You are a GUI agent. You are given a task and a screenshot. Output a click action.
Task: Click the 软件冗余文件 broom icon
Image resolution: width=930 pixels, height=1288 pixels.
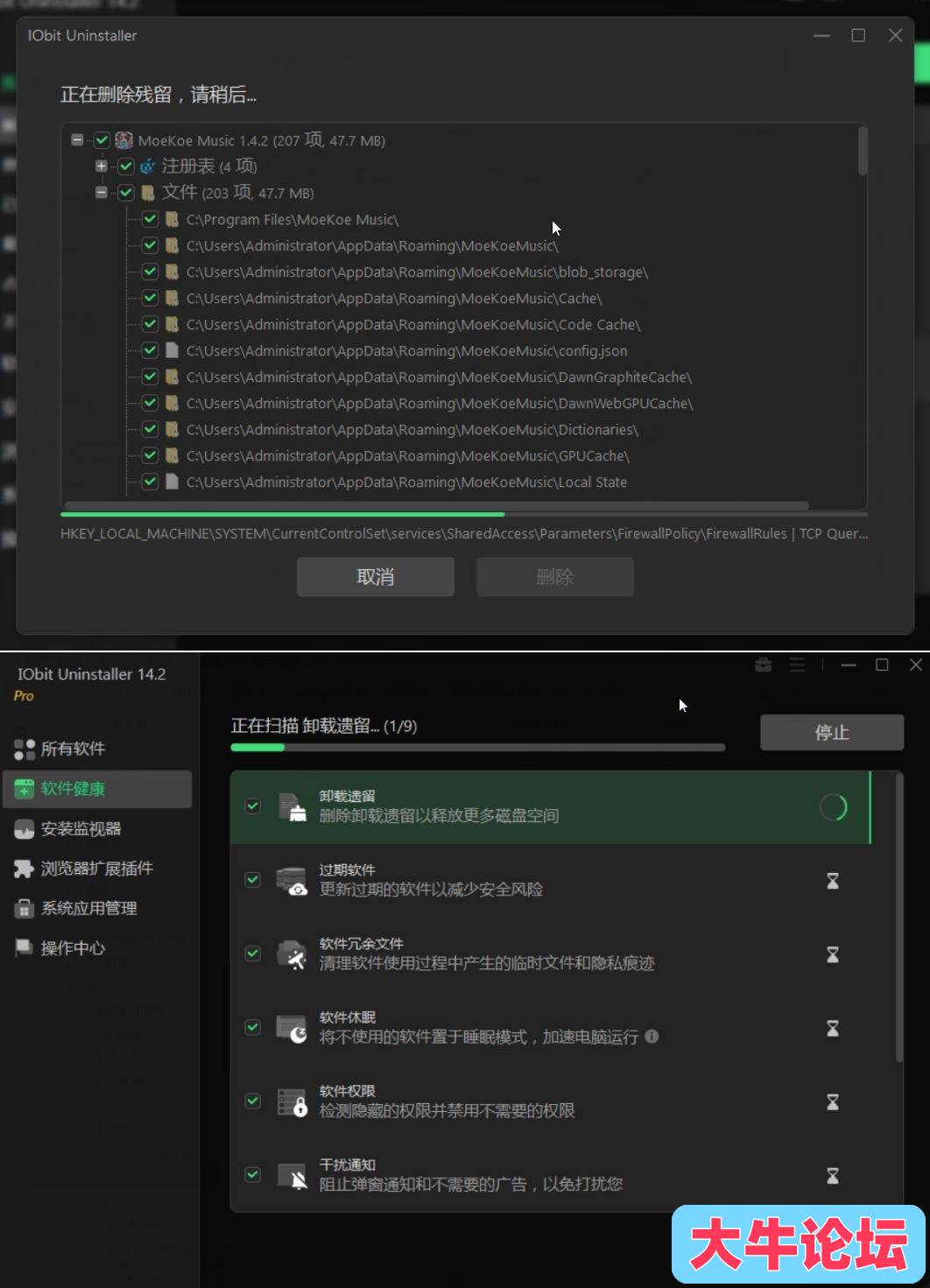(292, 954)
